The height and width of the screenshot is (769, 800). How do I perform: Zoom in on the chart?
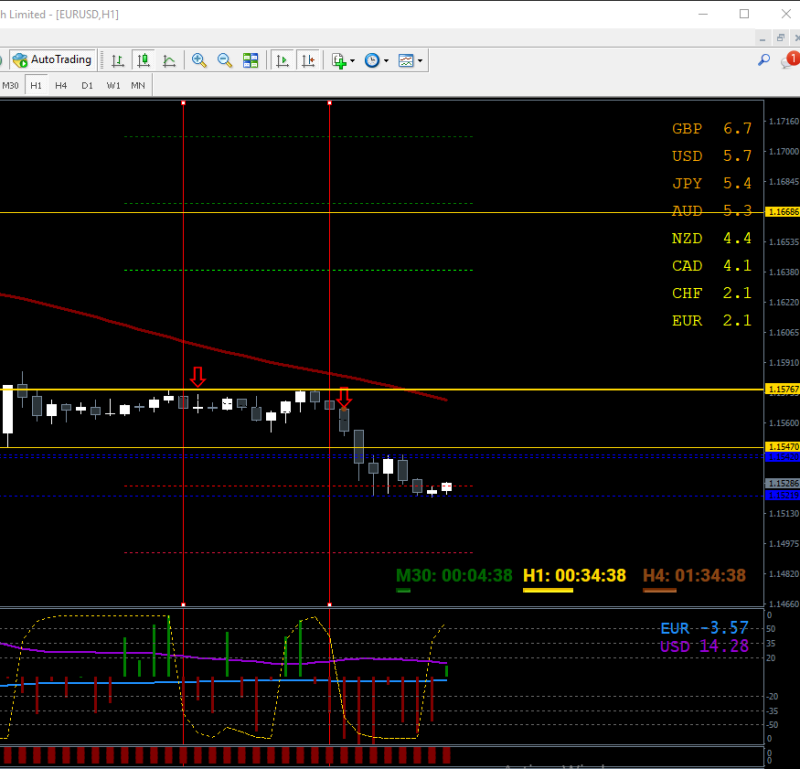coord(200,60)
